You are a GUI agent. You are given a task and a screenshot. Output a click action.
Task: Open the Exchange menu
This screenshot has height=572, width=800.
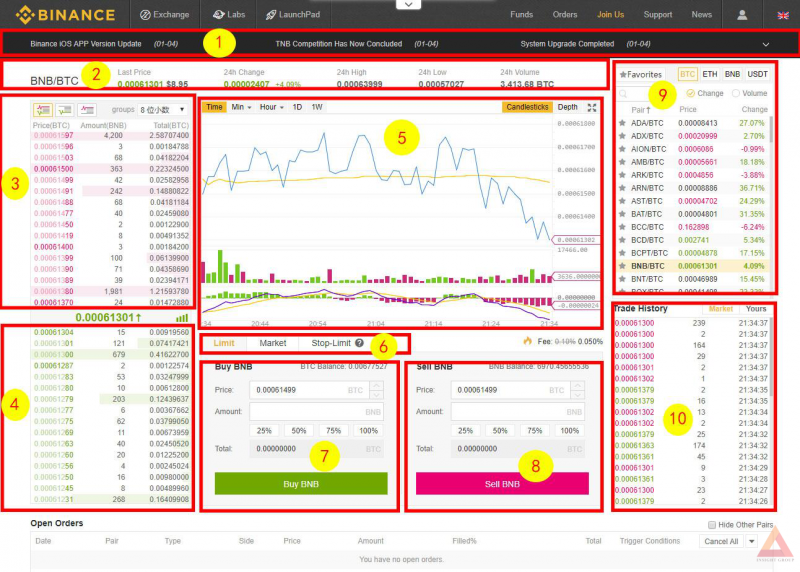[165, 14]
